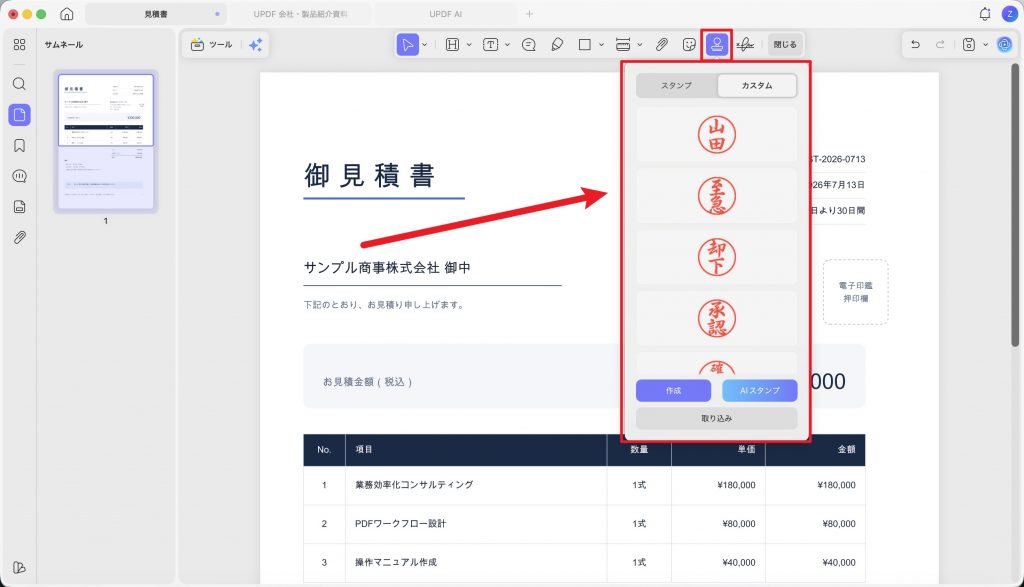Open the sticker tool
This screenshot has width=1024, height=587.
click(689, 44)
